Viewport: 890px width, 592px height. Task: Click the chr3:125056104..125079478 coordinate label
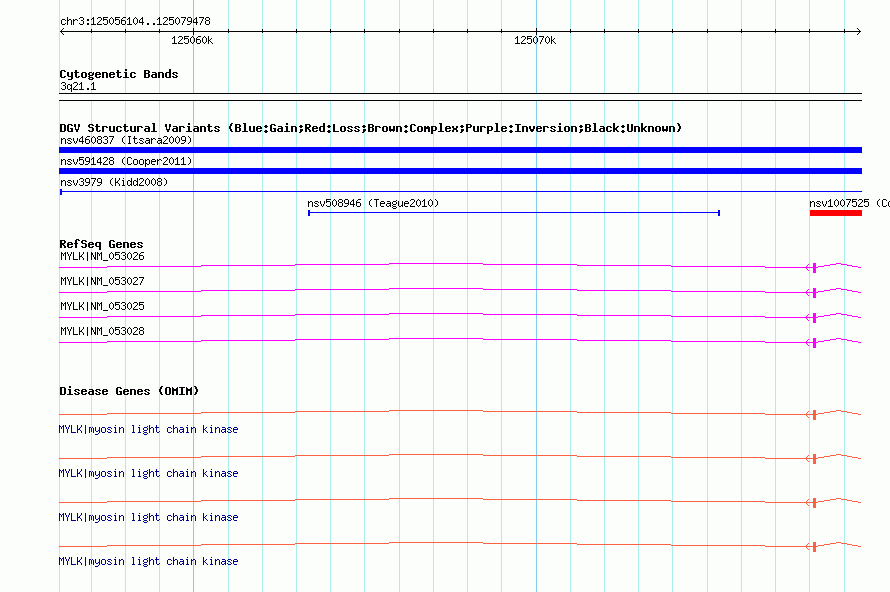pyautogui.click(x=135, y=22)
